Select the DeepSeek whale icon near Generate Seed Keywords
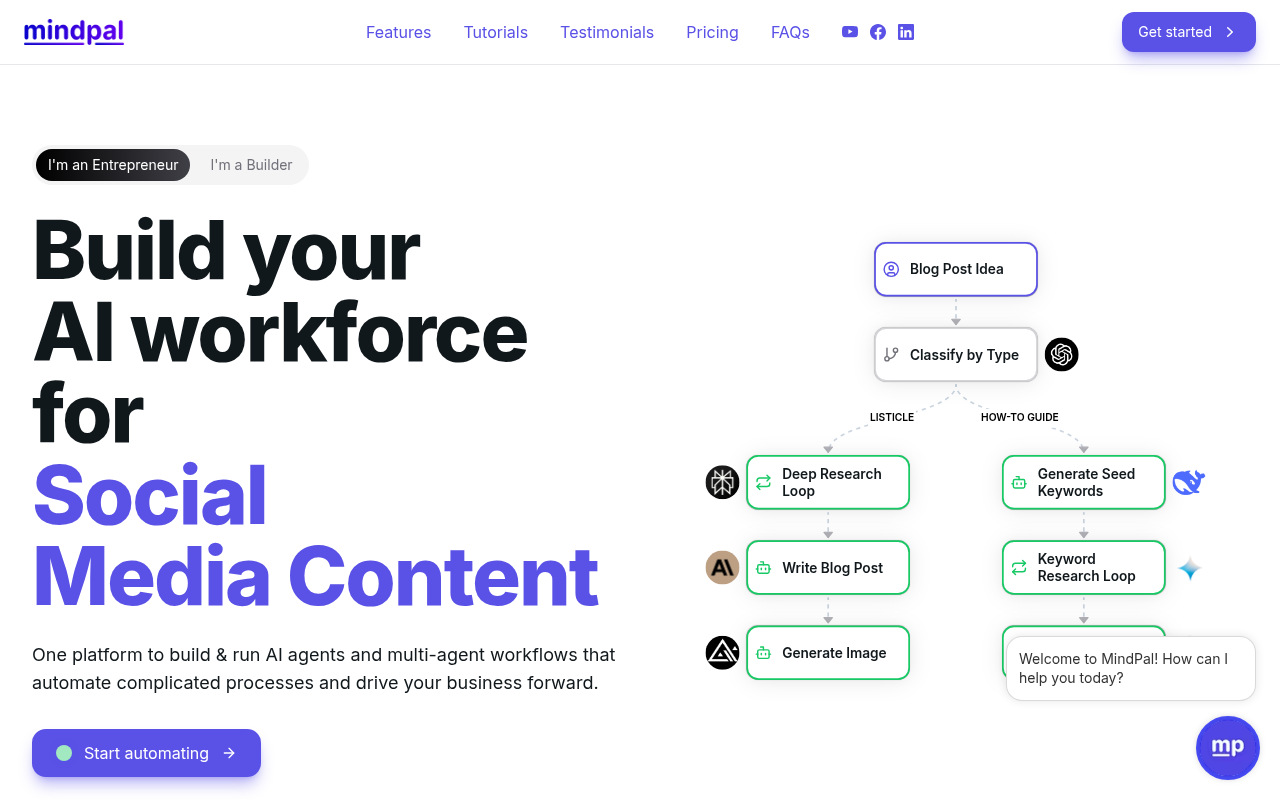The image size is (1280, 800). [1188, 481]
